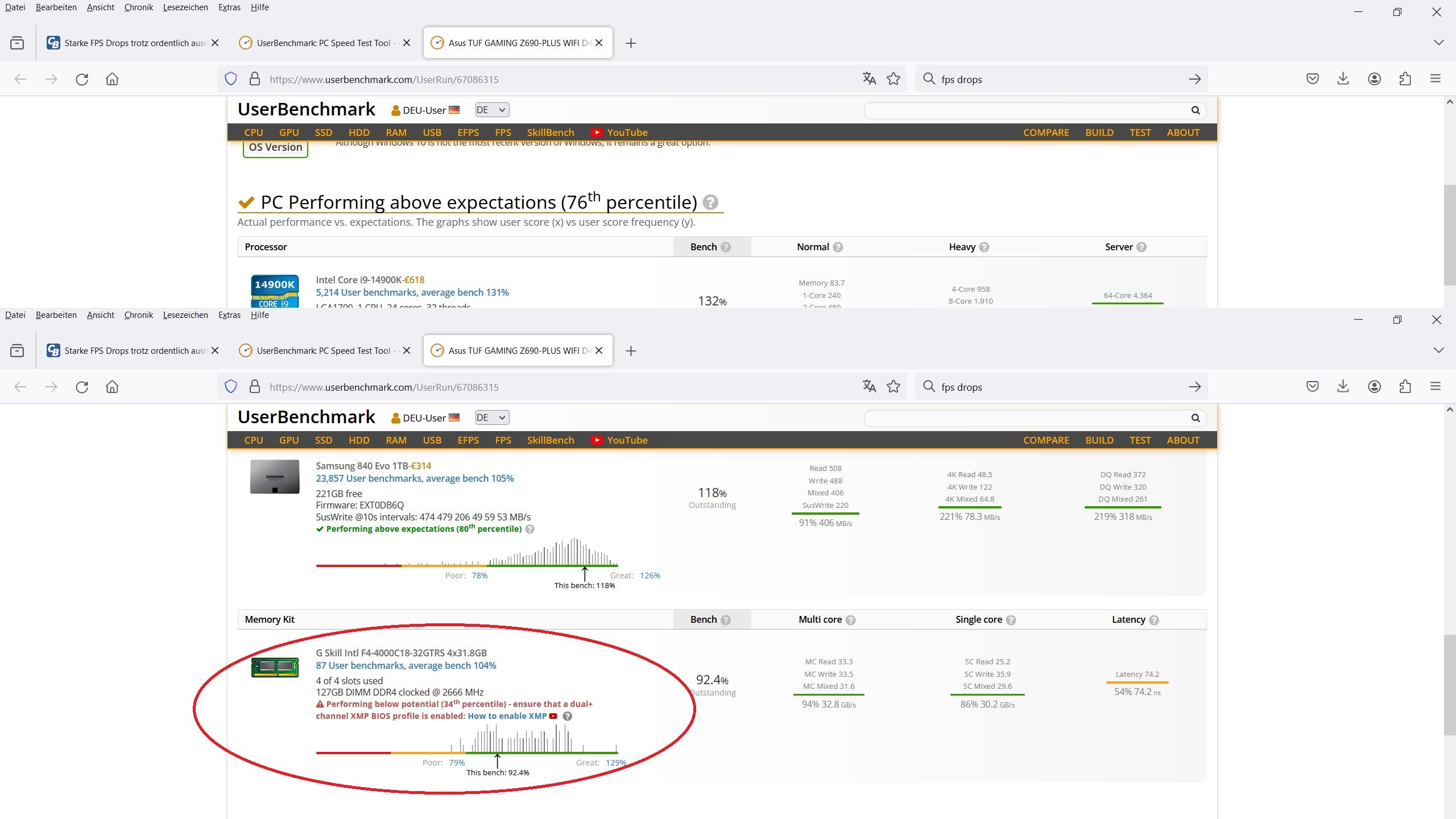This screenshot has height=819, width=1456.
Task: Click vertical scrollbar thumb in upper window
Action: tap(1450, 235)
